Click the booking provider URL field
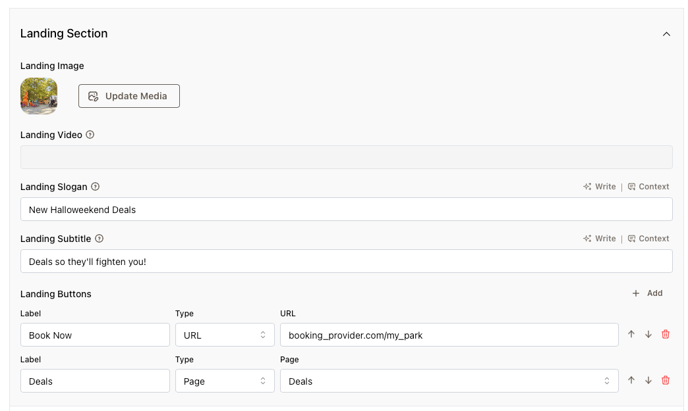This screenshot has width=688, height=411. point(448,335)
